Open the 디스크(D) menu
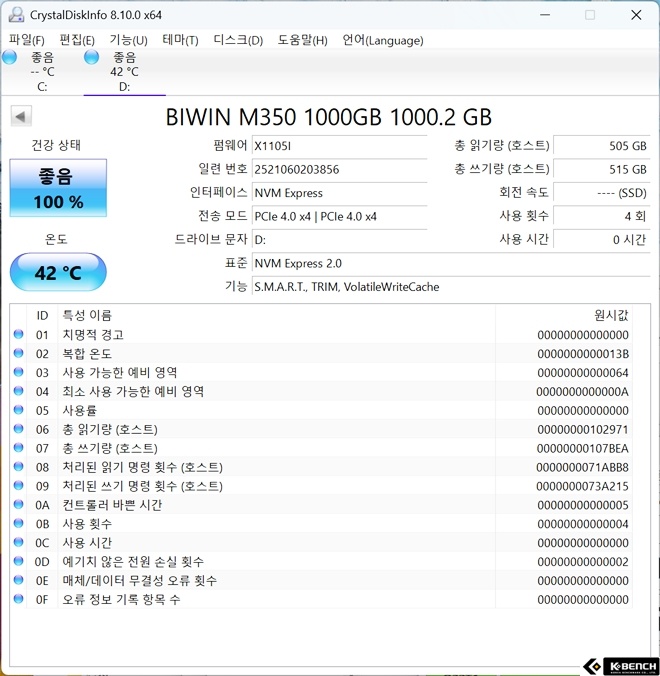 click(x=238, y=40)
